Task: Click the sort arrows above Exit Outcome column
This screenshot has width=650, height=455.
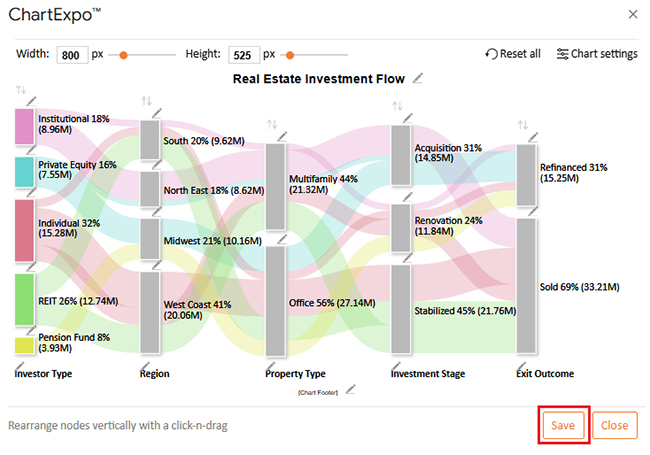Action: point(522,125)
